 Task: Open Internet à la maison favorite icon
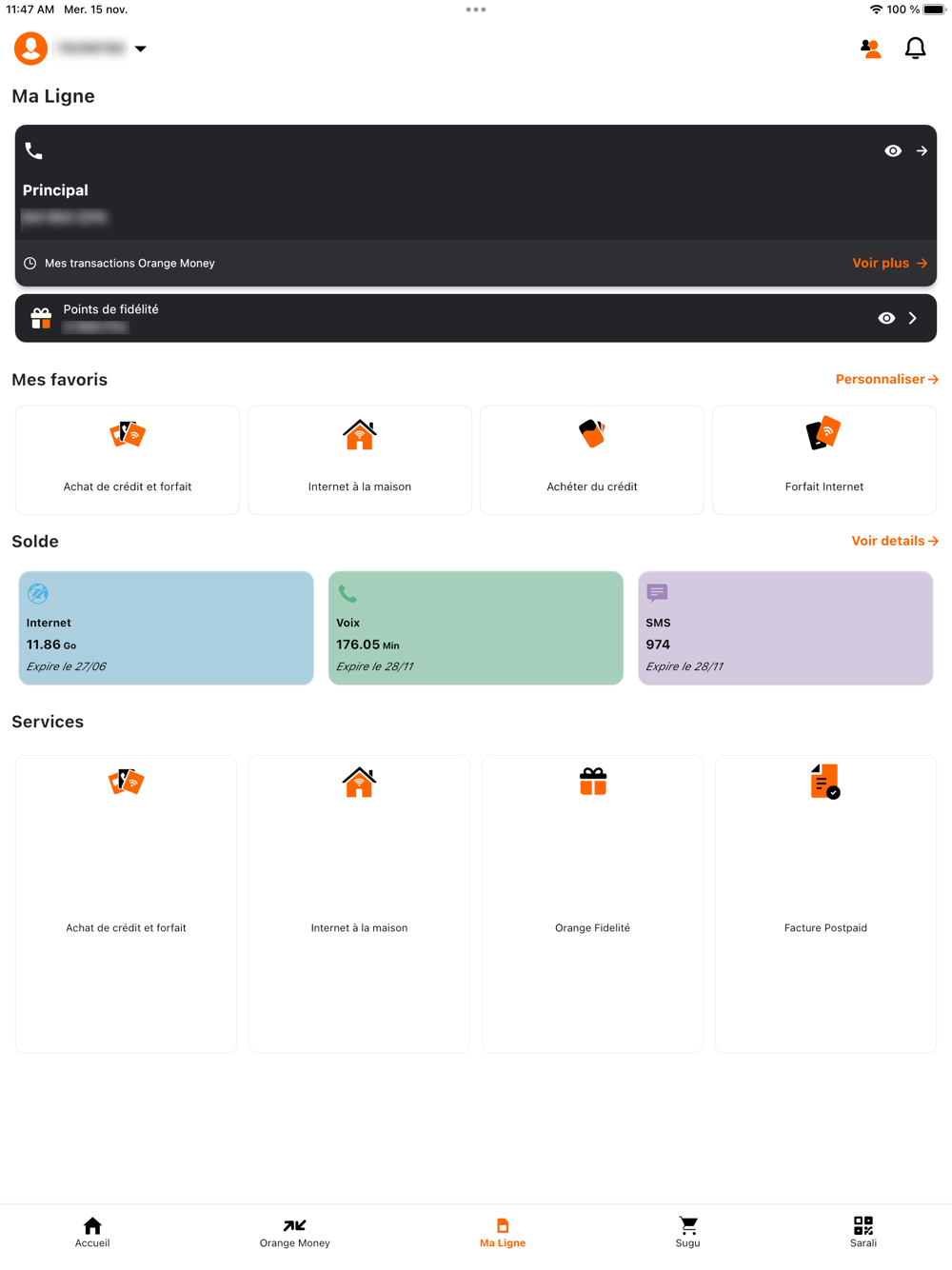click(360, 434)
